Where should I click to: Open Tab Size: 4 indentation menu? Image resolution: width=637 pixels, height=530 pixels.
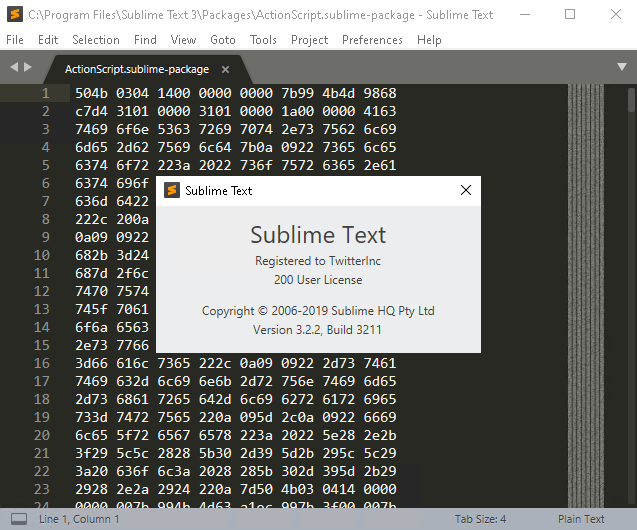pyautogui.click(x=480, y=519)
